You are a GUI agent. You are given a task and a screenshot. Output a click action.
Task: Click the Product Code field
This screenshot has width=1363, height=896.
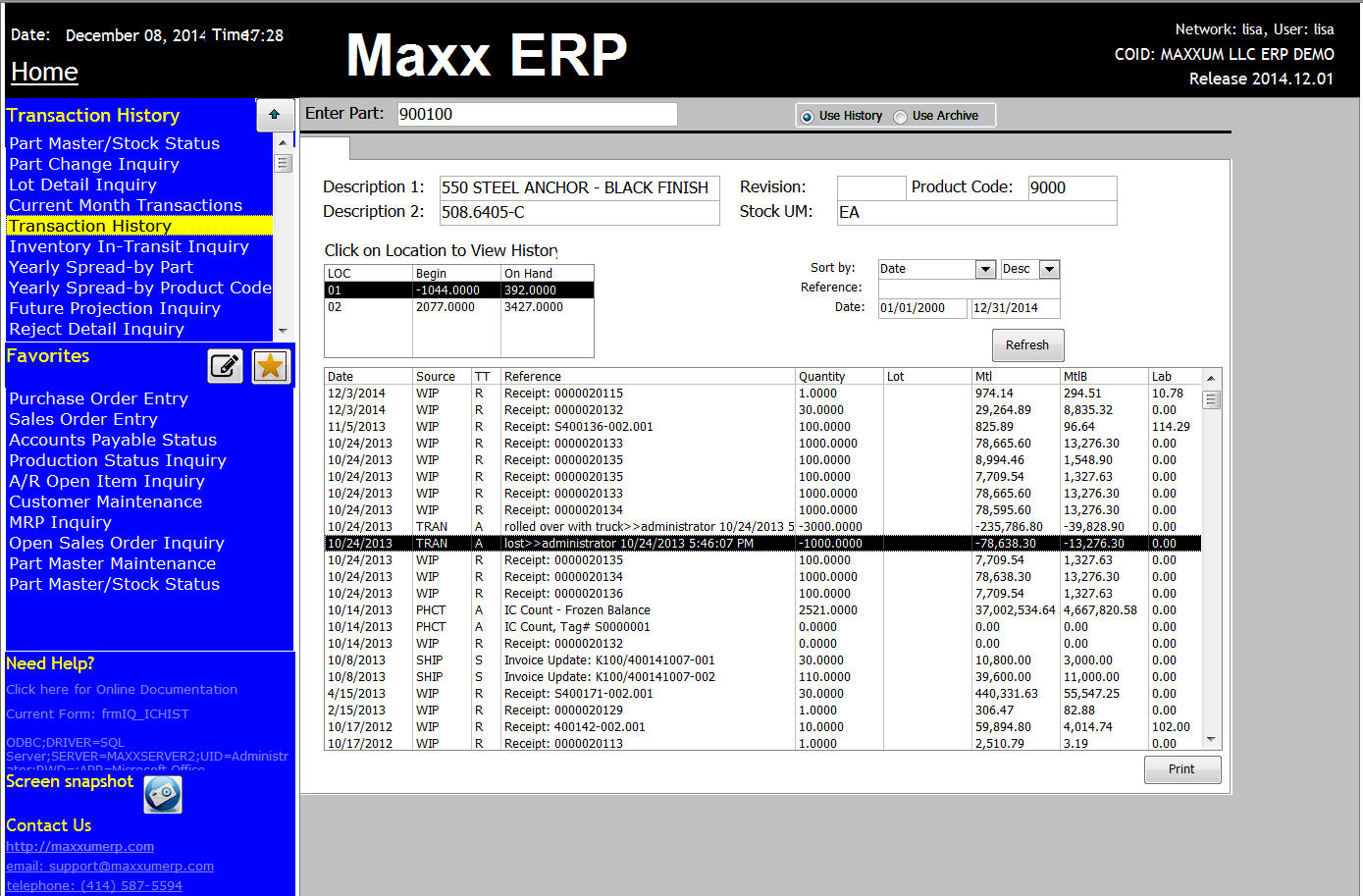pos(1073,187)
